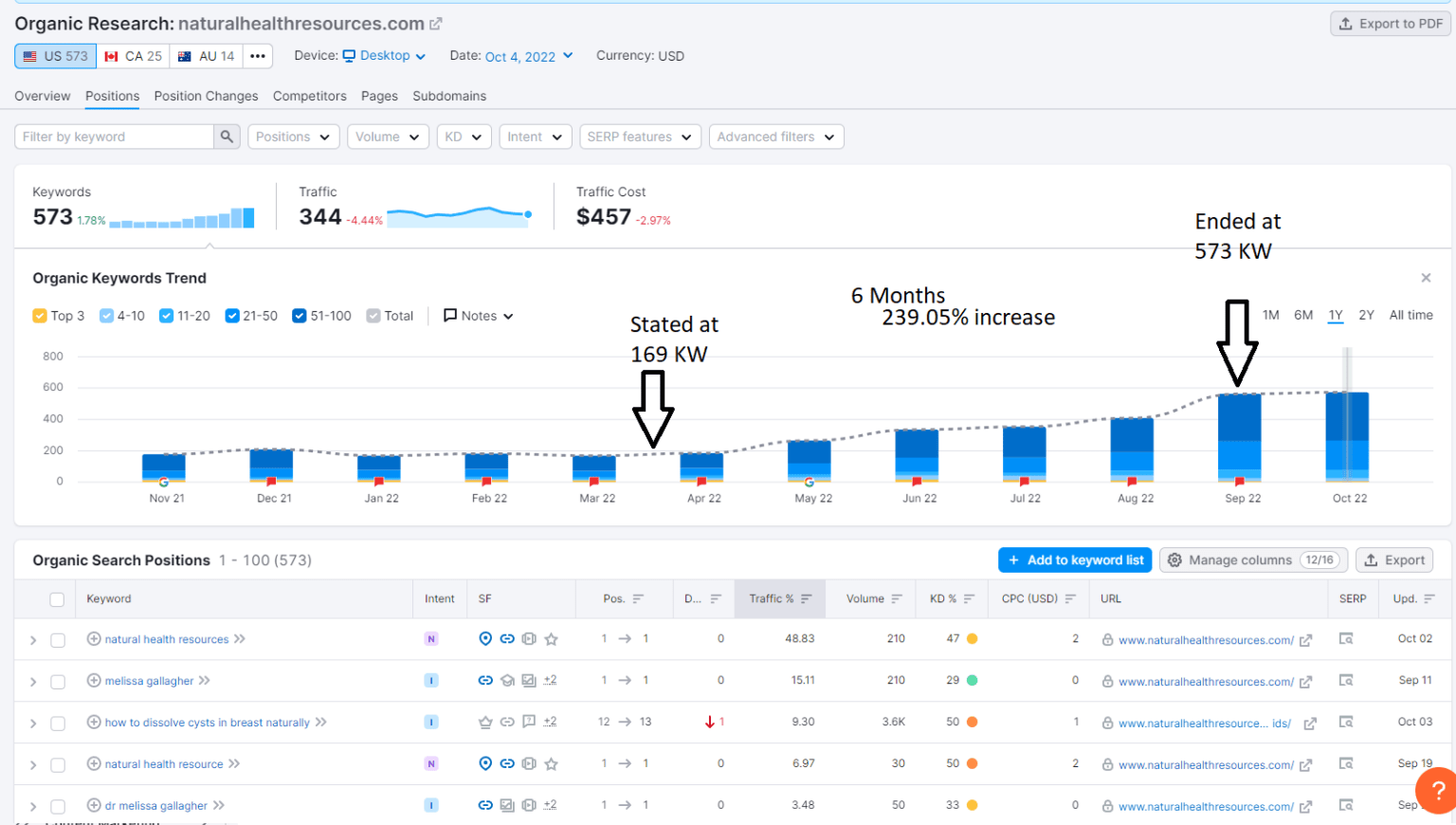
Task: Switch to the Overview tab
Action: coord(42,96)
